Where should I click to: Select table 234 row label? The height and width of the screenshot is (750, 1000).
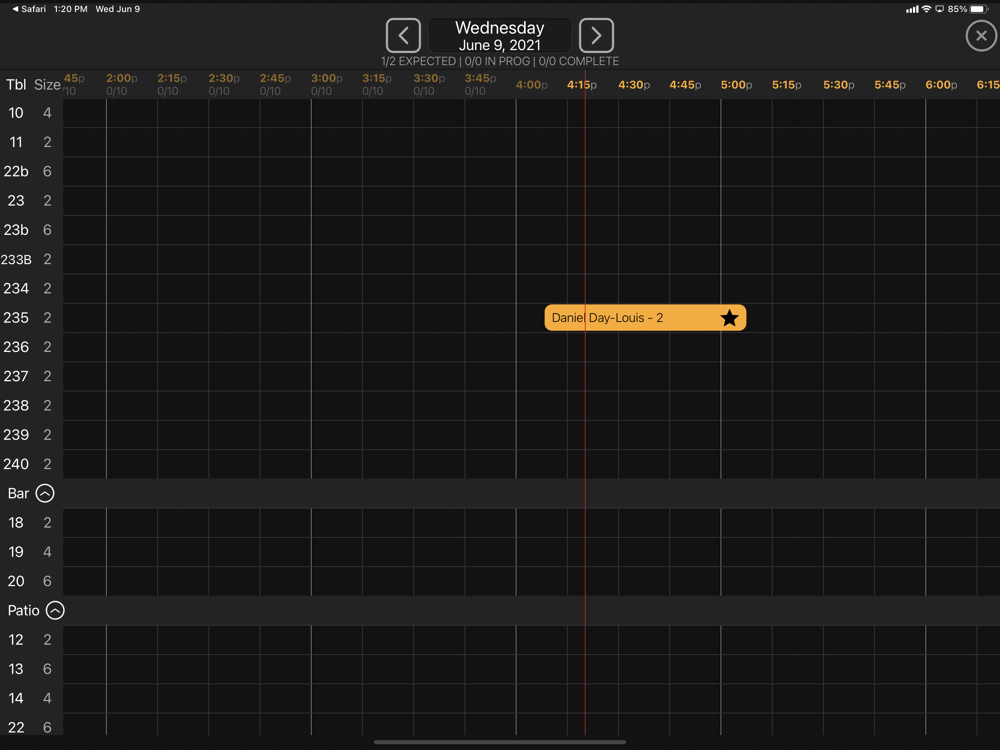point(16,289)
